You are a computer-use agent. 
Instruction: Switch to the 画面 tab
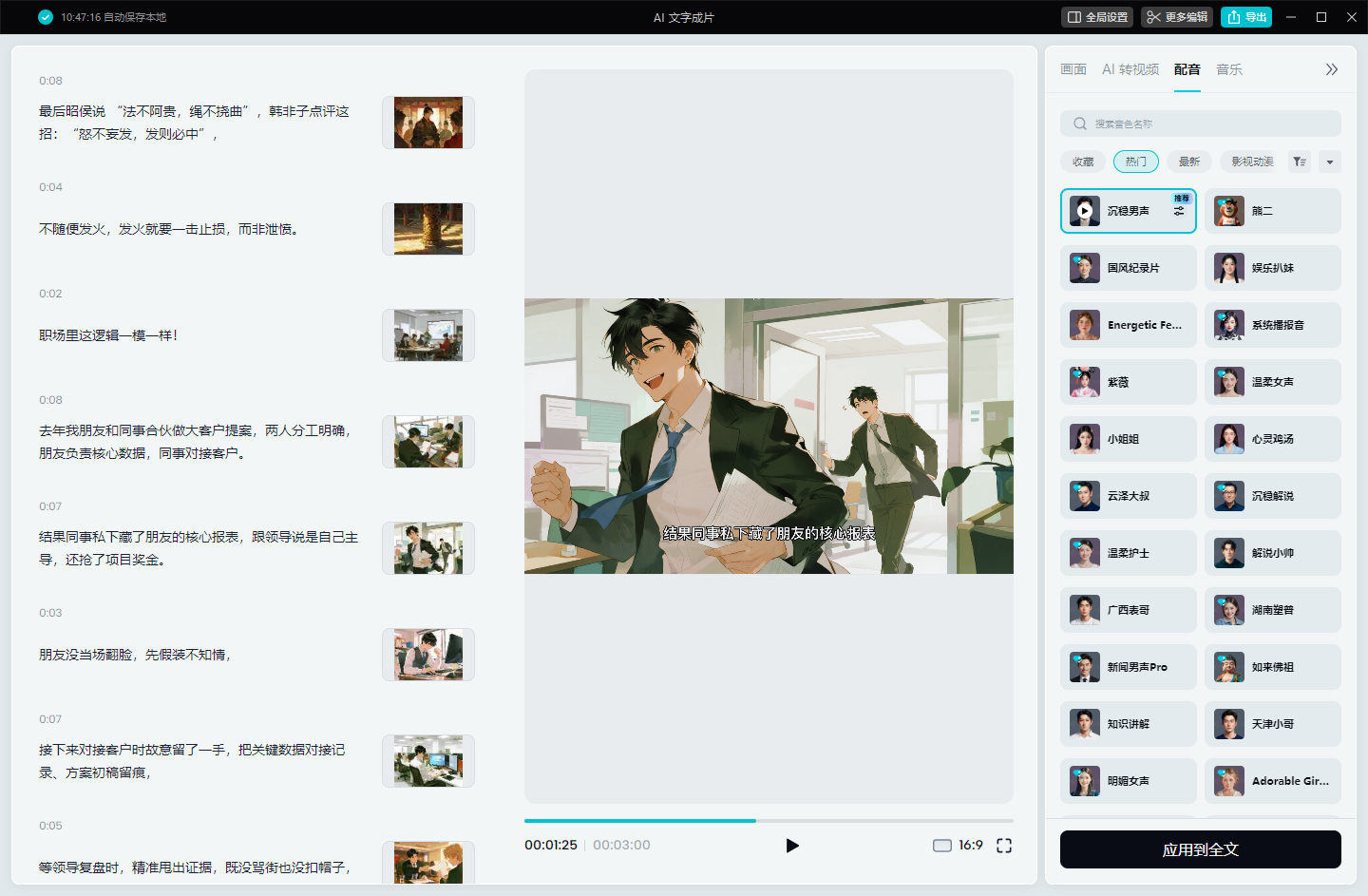tap(1073, 69)
